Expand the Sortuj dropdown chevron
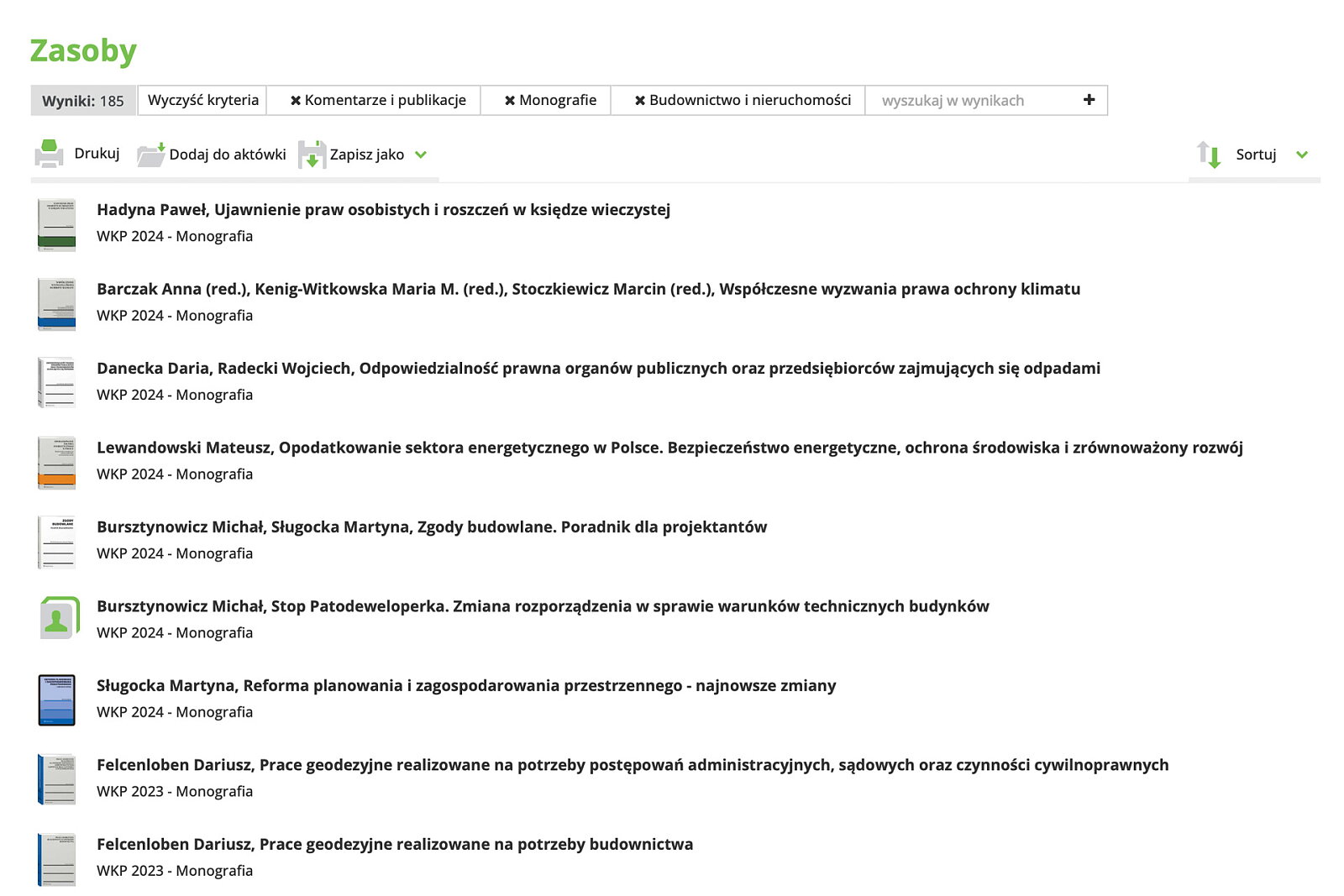The height and width of the screenshot is (896, 1344). 1302,155
